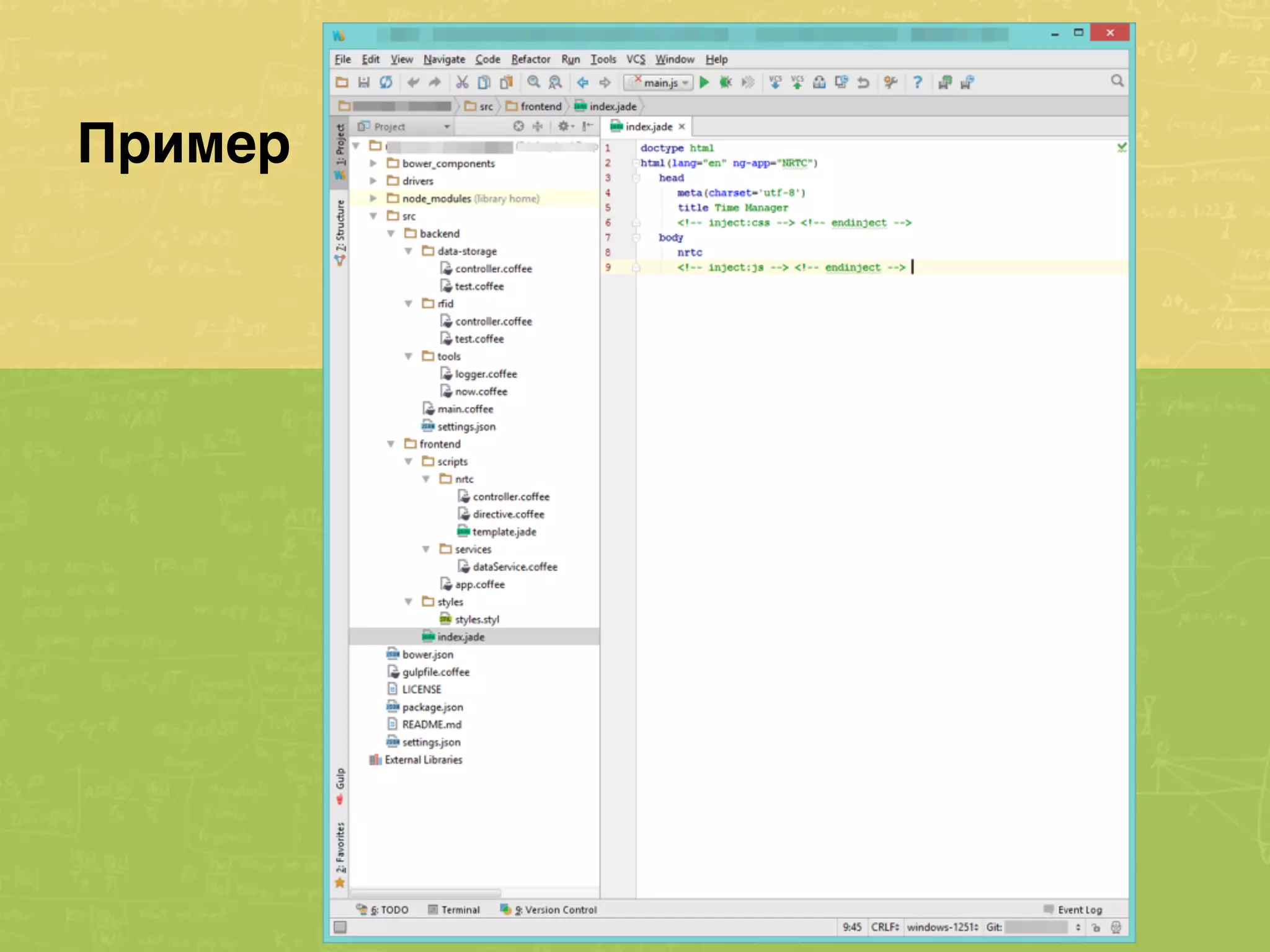1270x952 pixels.
Task: Click the Find magnifier icon
Action: tap(533, 82)
